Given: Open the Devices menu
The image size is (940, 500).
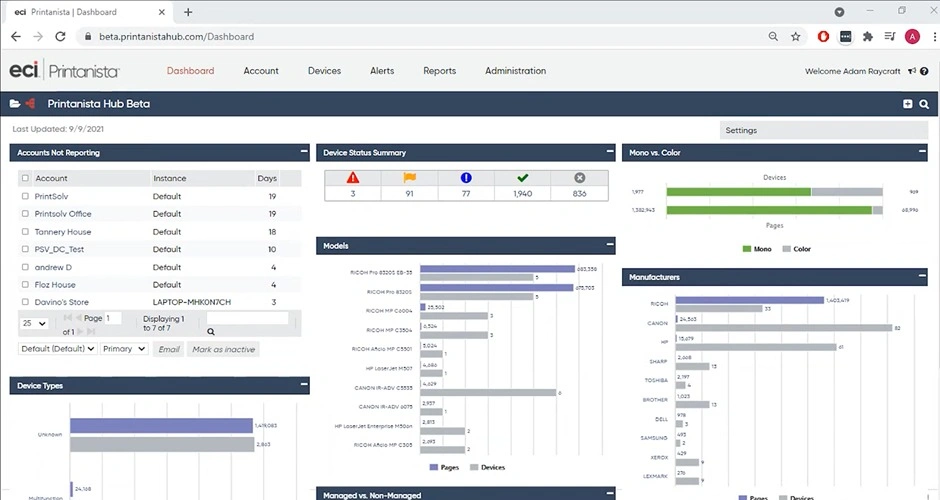Looking at the screenshot, I should [x=324, y=71].
